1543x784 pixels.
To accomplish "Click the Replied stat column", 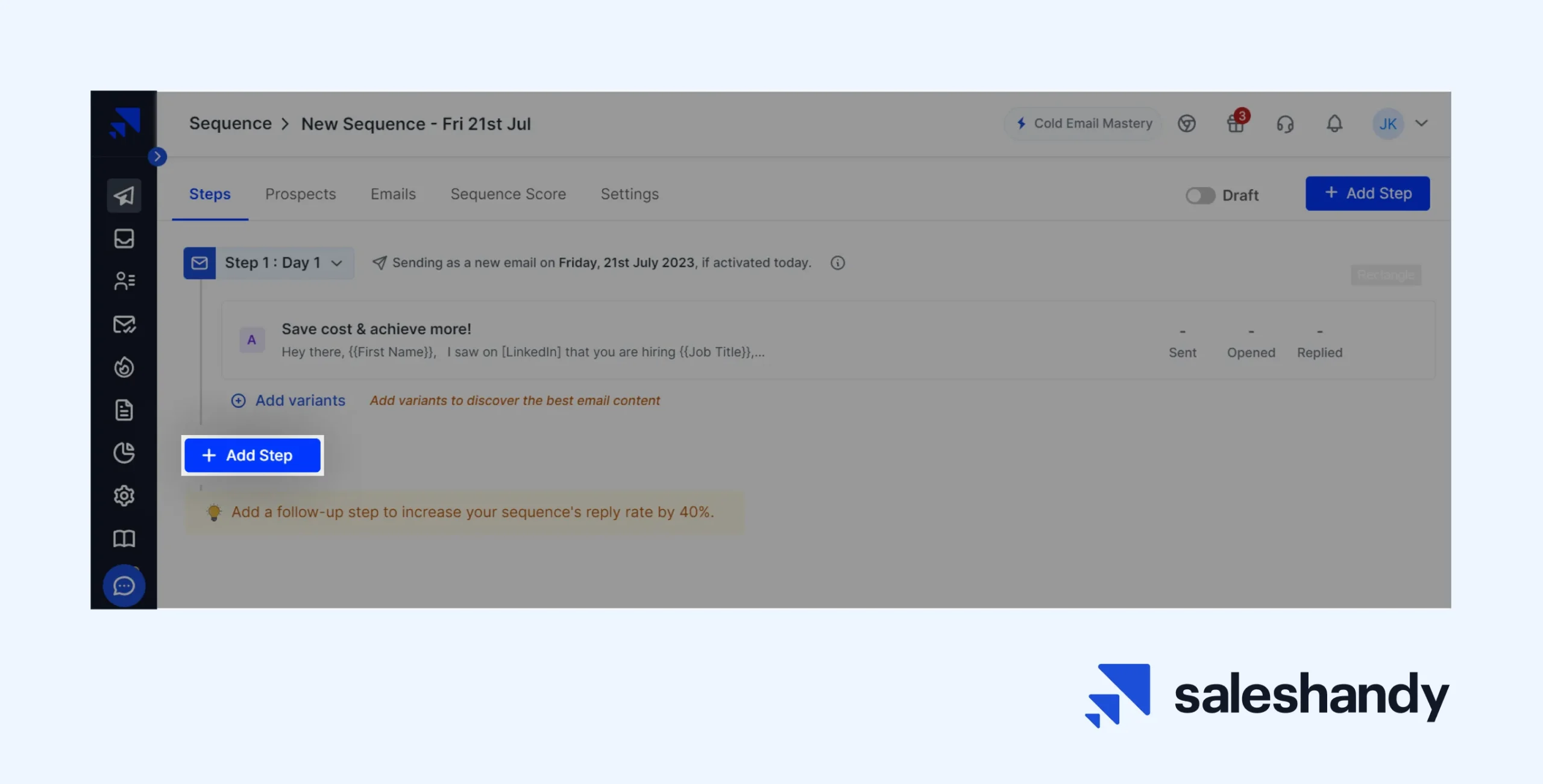I will click(x=1320, y=342).
